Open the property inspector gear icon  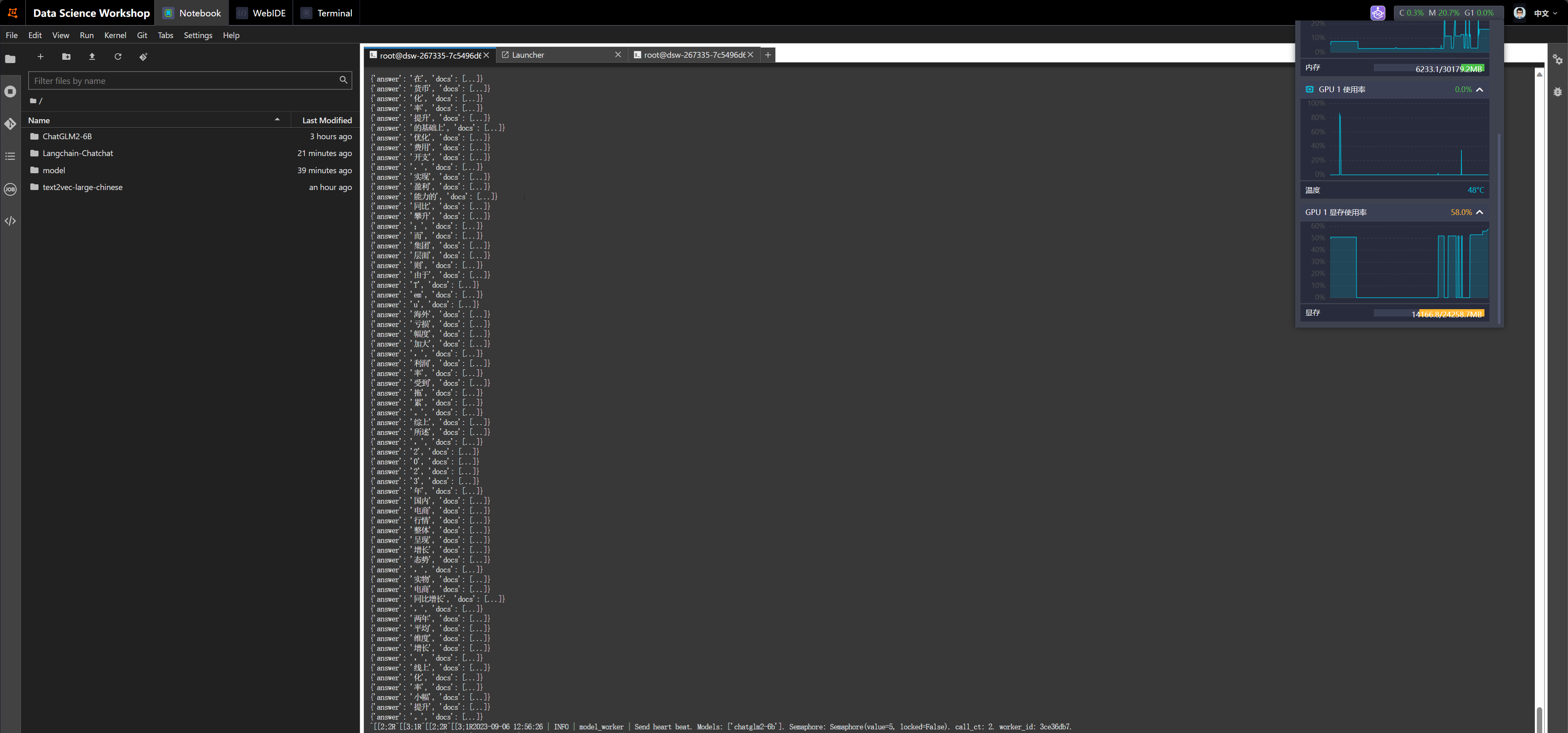(x=1557, y=59)
